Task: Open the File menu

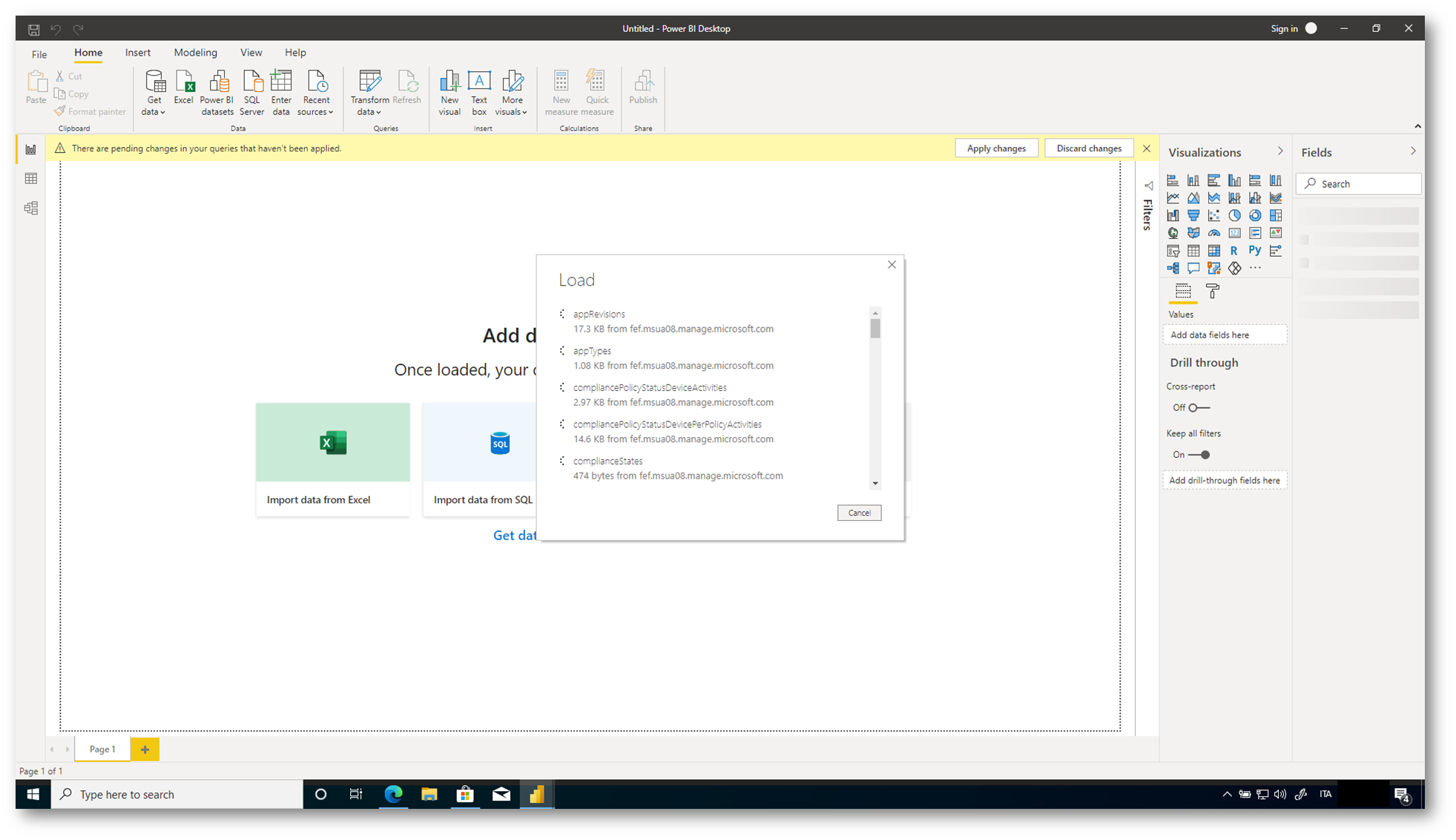Action: click(39, 53)
